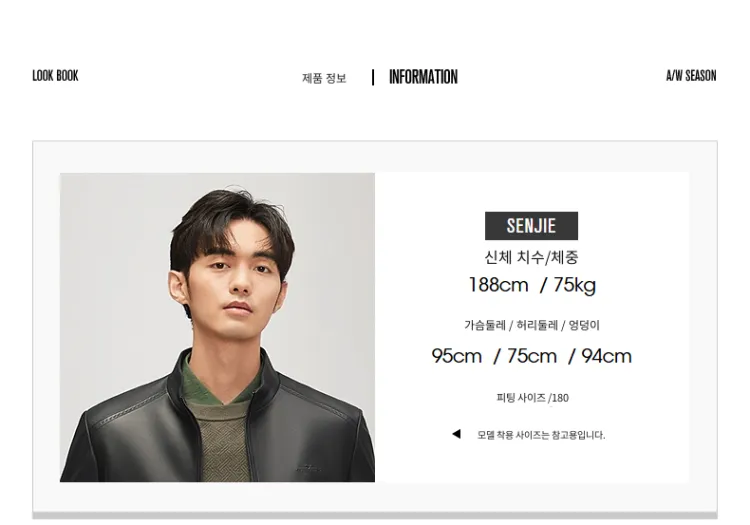
Task: Click the 신체 치수/체중 label
Action: [x=531, y=257]
